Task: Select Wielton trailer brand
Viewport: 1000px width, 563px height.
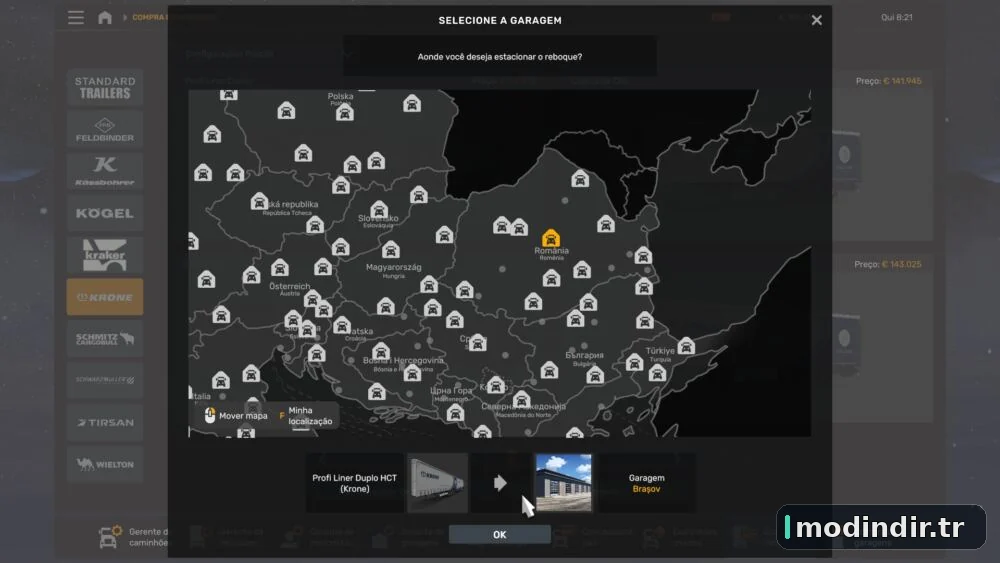Action: pyautogui.click(x=105, y=464)
